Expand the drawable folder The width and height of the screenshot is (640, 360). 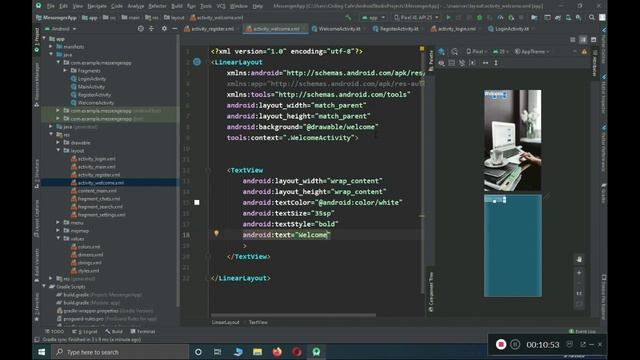pos(58,142)
